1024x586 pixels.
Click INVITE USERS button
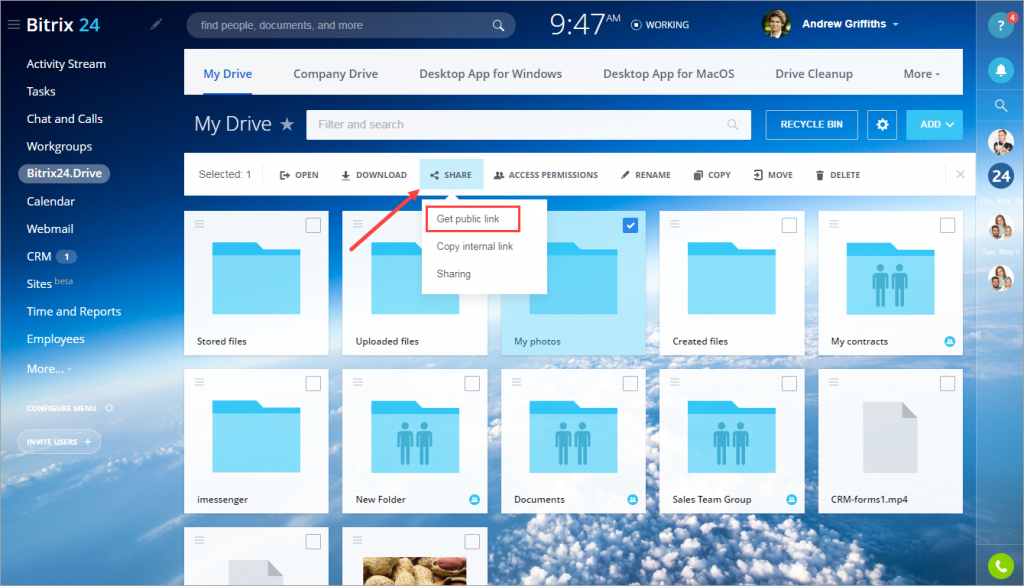(x=59, y=442)
